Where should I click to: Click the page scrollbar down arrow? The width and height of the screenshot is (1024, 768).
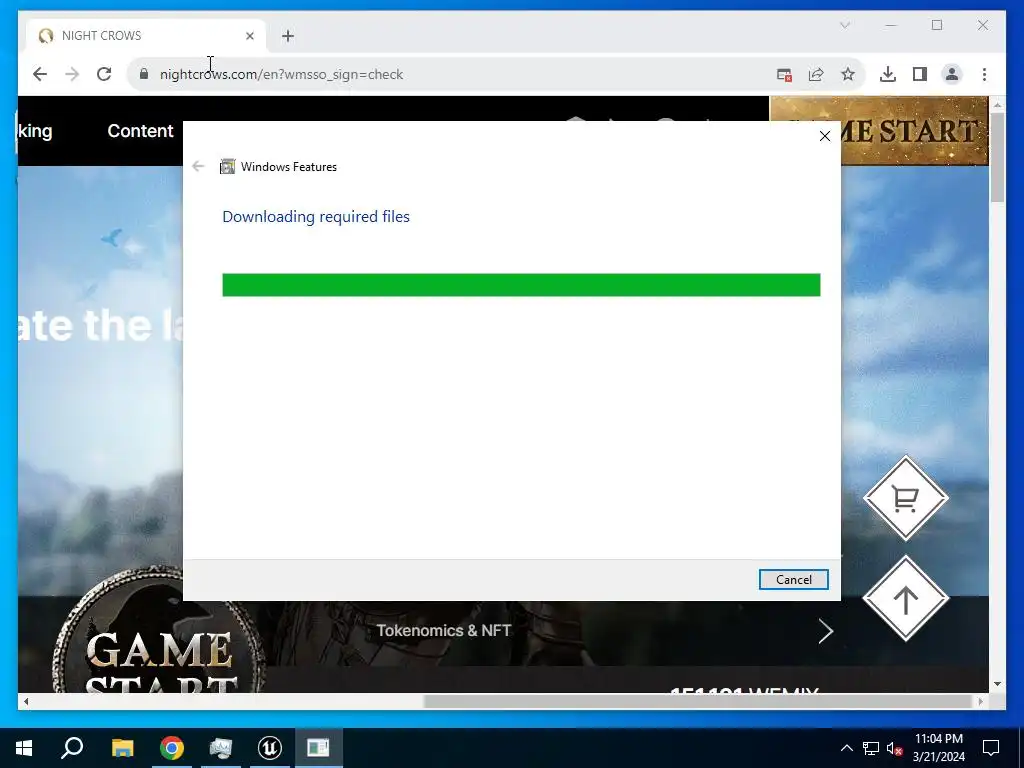(997, 684)
